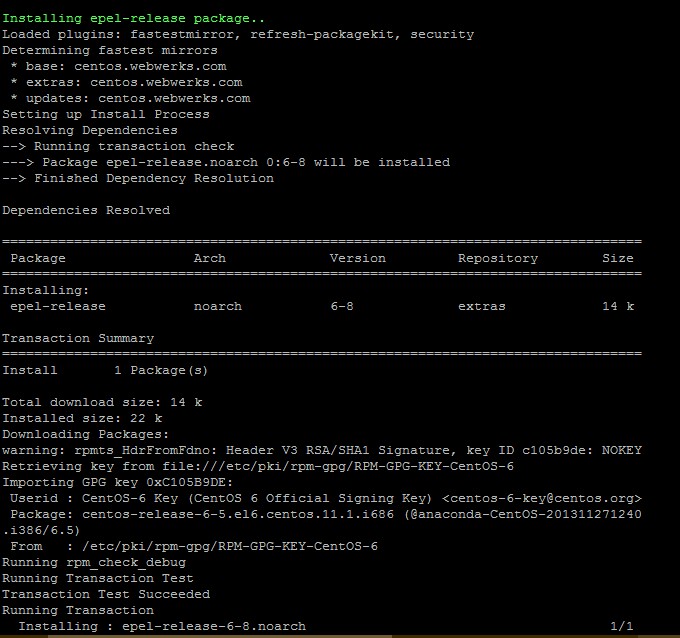Image resolution: width=680 pixels, height=638 pixels.
Task: Click the '6-8' version cell
Action: pyautogui.click(x=342, y=307)
